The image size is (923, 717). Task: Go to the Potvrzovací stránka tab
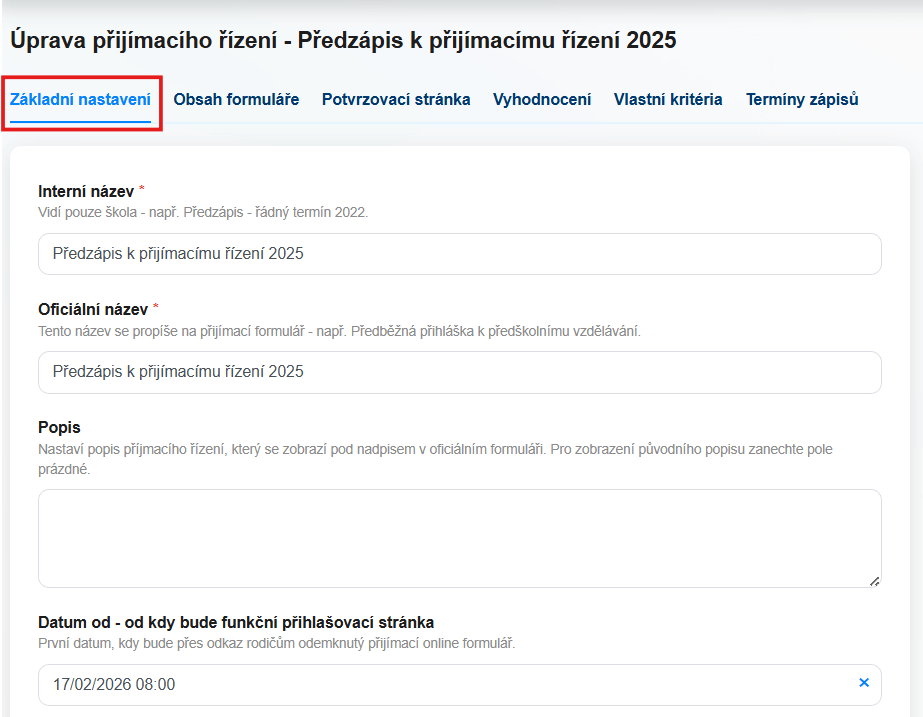point(396,100)
